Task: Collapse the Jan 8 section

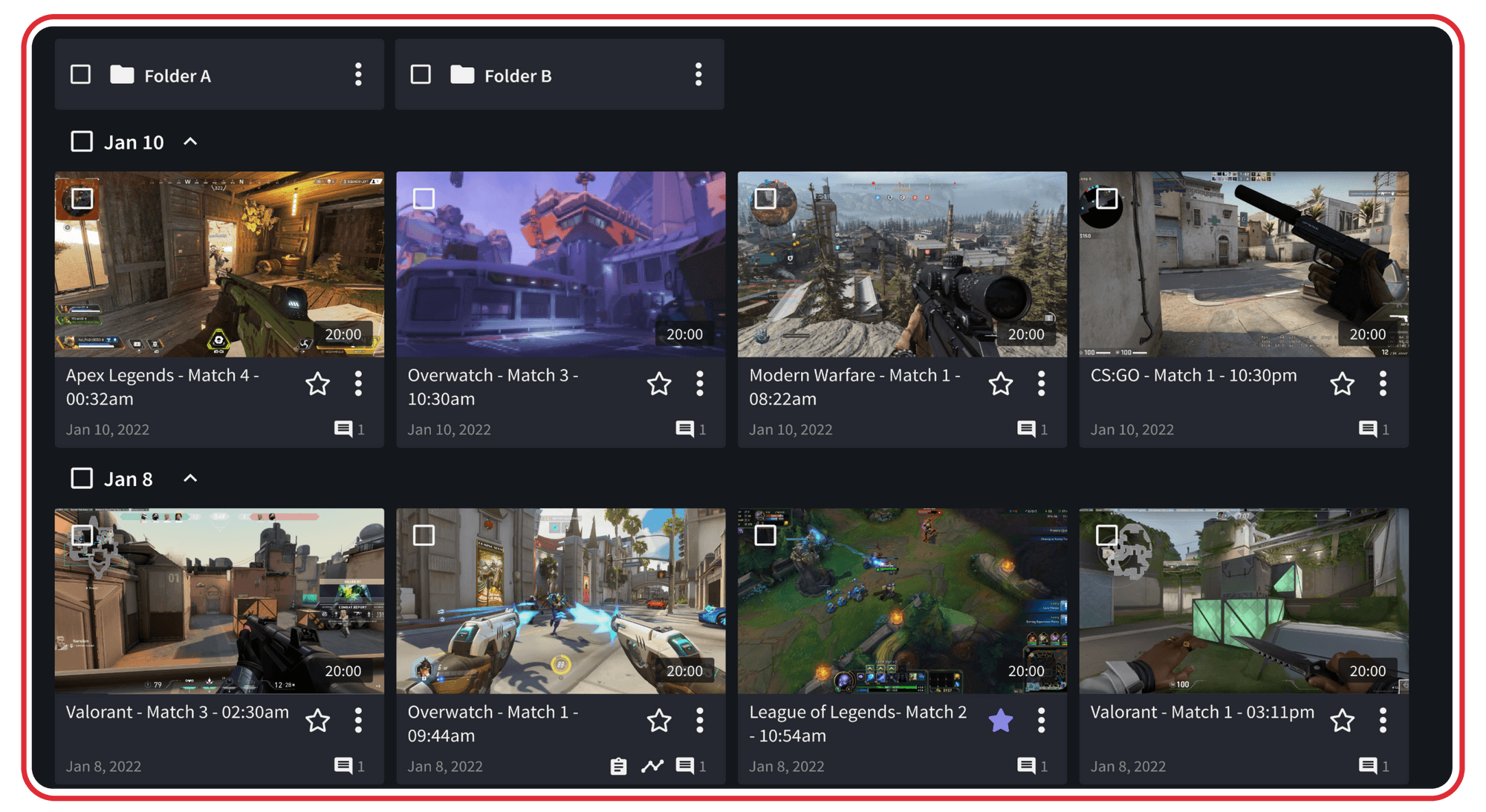Action: 190,478
